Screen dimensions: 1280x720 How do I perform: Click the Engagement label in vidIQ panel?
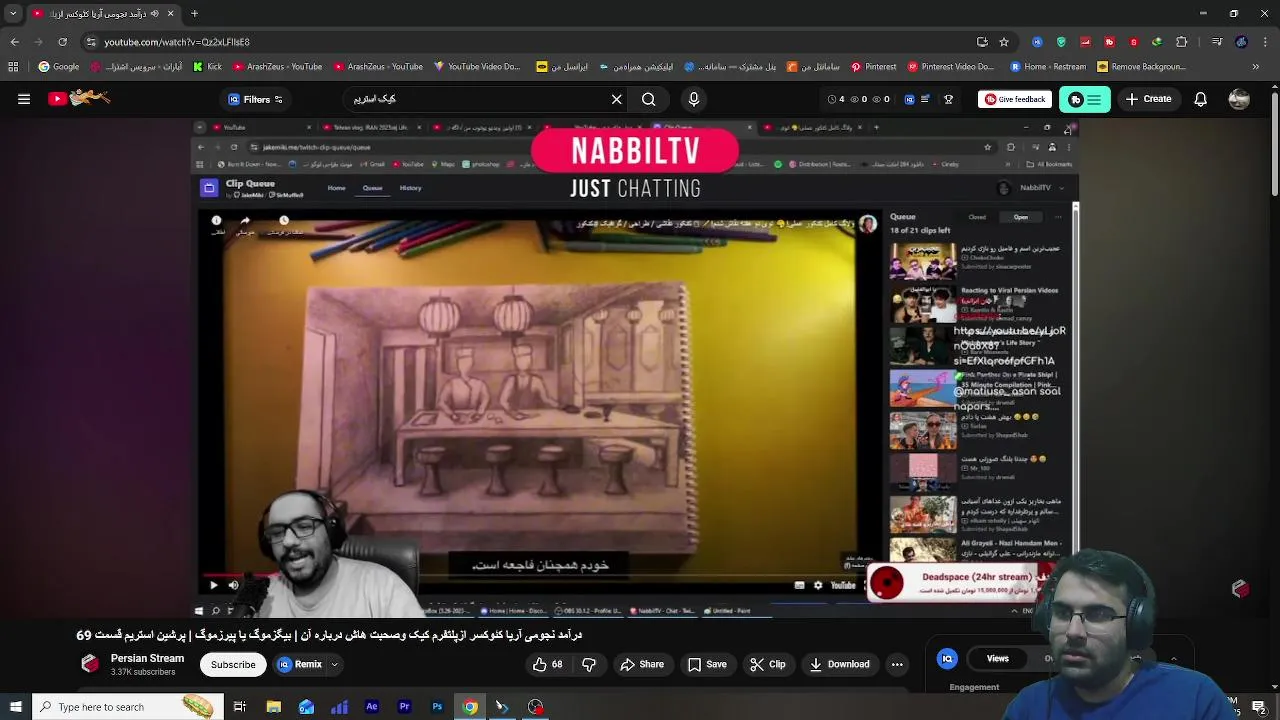974,687
